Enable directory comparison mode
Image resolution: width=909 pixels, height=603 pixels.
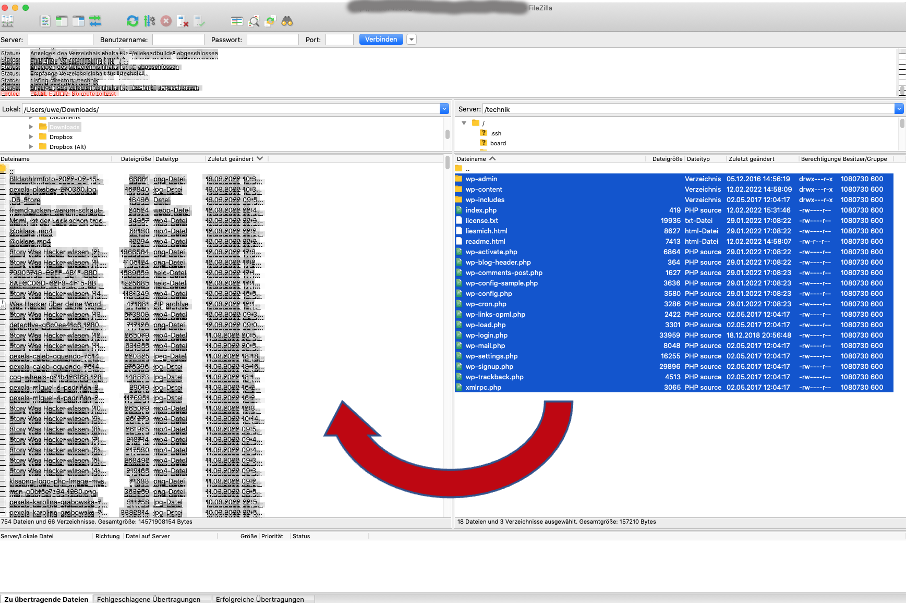point(255,19)
